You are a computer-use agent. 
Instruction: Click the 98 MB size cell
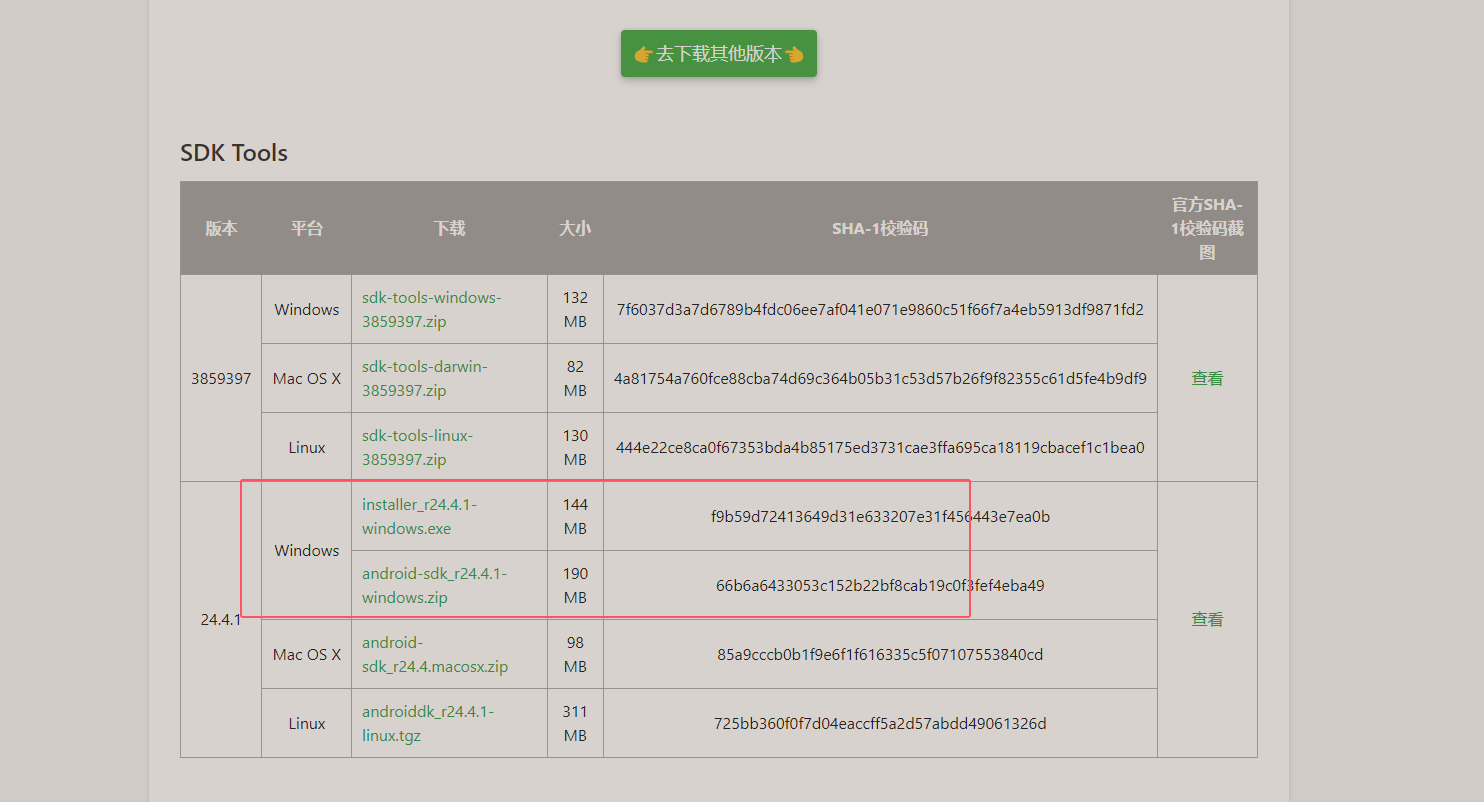[x=575, y=654]
